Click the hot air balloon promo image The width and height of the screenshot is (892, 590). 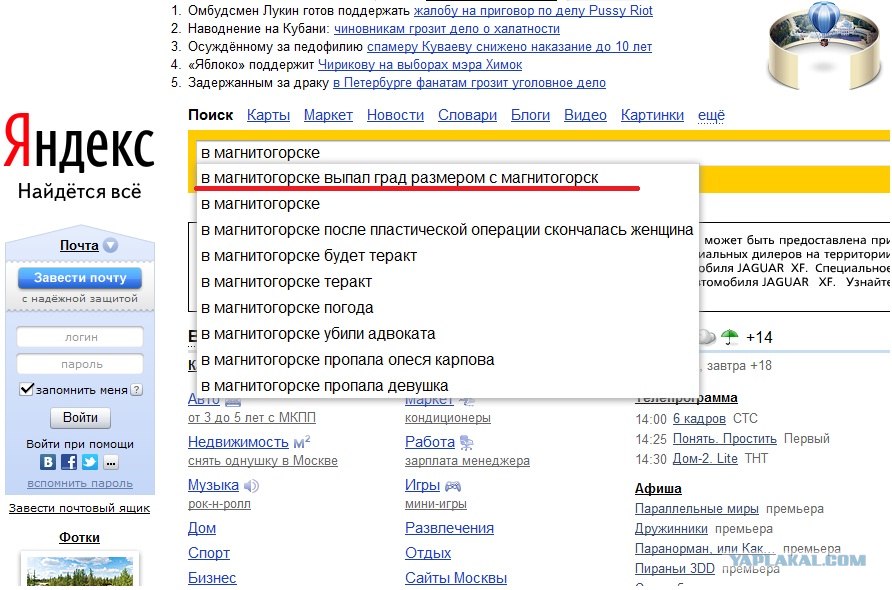(x=825, y=44)
